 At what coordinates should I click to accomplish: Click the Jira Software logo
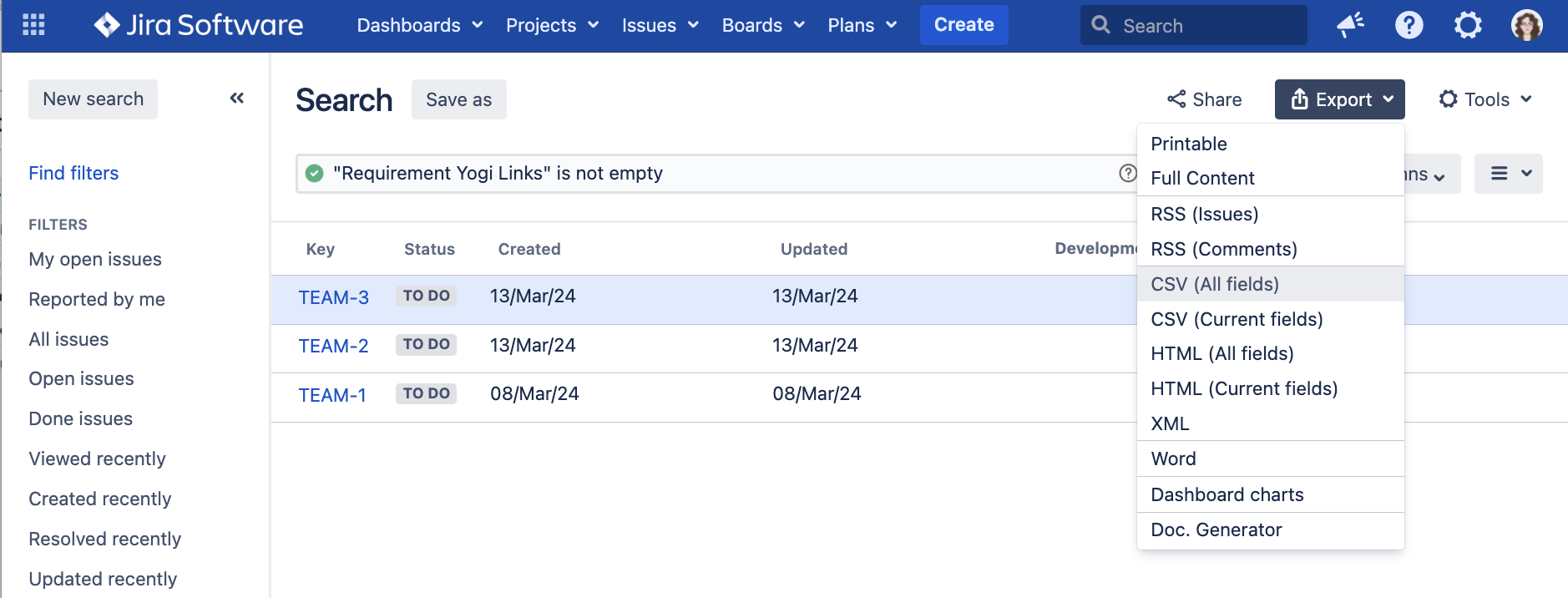tap(199, 25)
